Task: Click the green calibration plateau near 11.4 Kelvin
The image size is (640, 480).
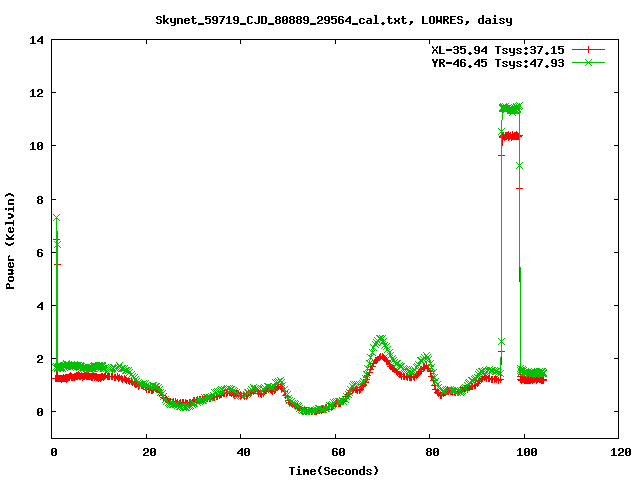Action: point(511,109)
